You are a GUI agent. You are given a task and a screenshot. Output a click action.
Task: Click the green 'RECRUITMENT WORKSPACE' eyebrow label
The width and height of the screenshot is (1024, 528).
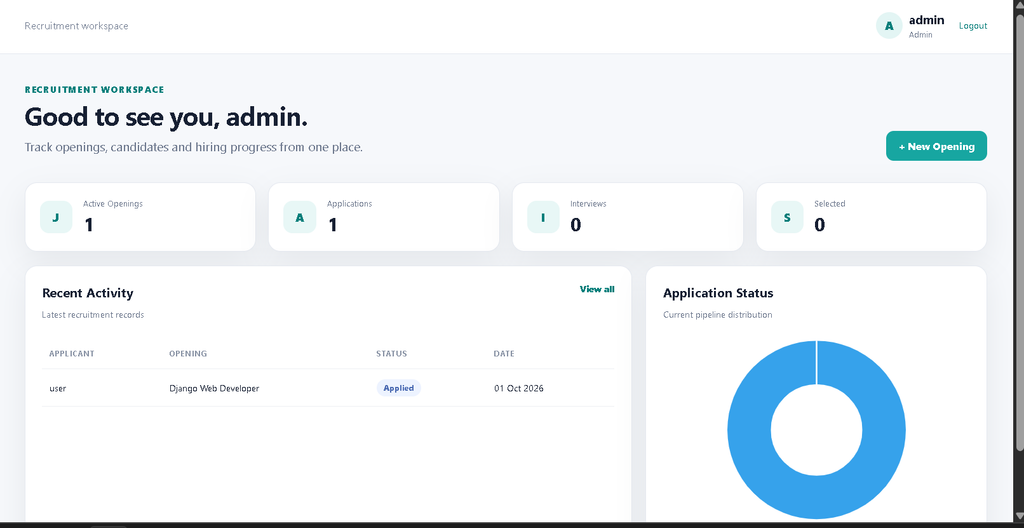(95, 90)
